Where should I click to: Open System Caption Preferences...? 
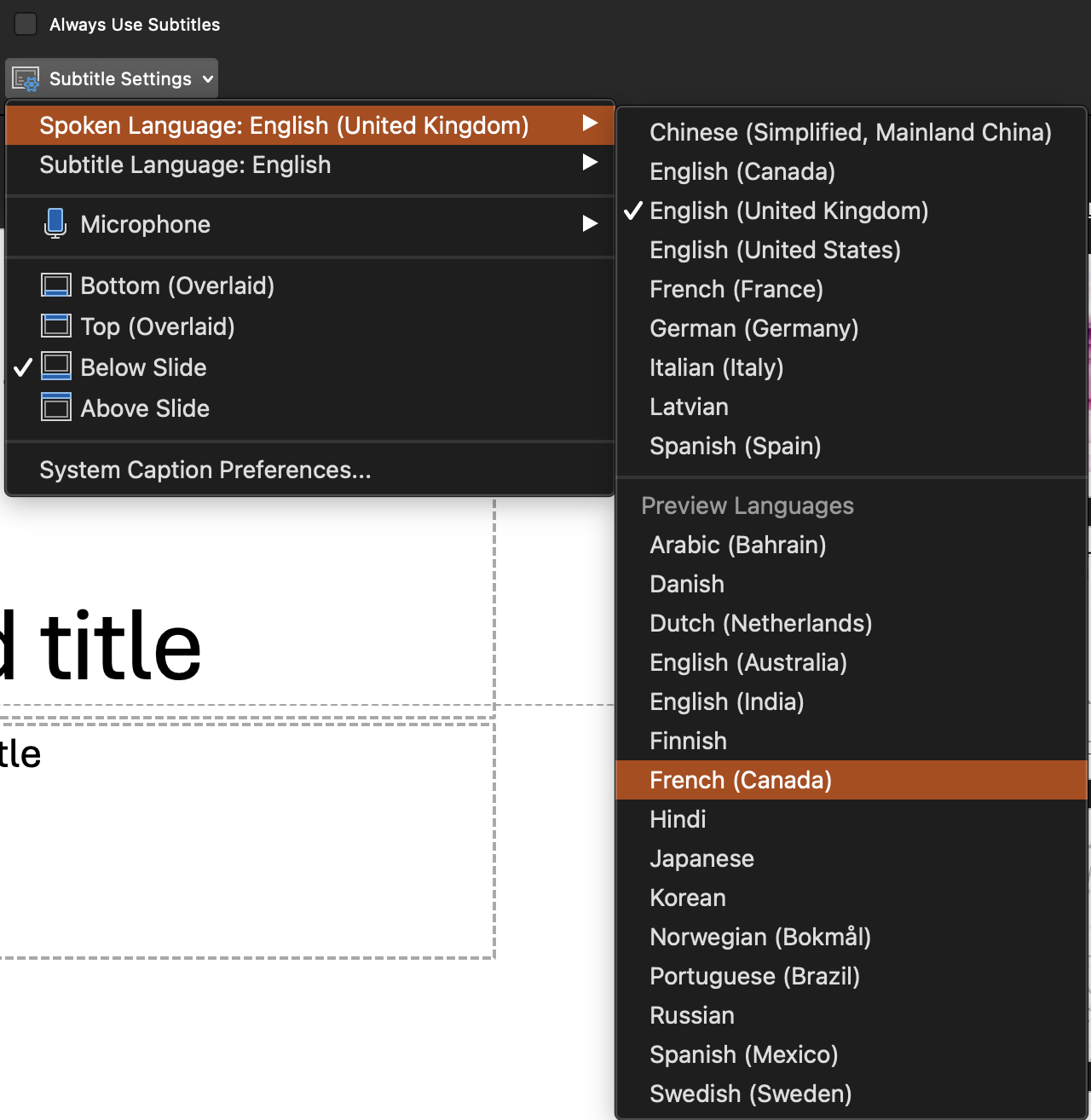click(310, 470)
